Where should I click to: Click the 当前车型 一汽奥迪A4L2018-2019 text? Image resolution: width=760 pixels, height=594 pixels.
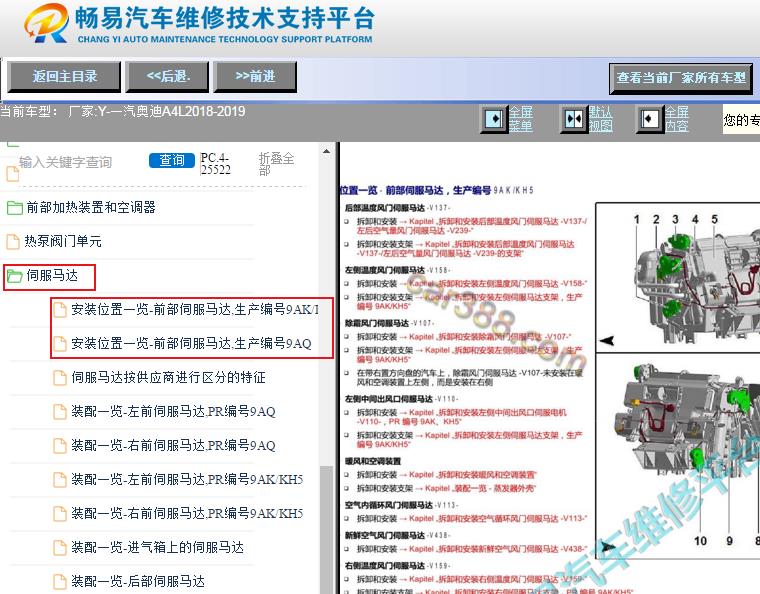123,112
